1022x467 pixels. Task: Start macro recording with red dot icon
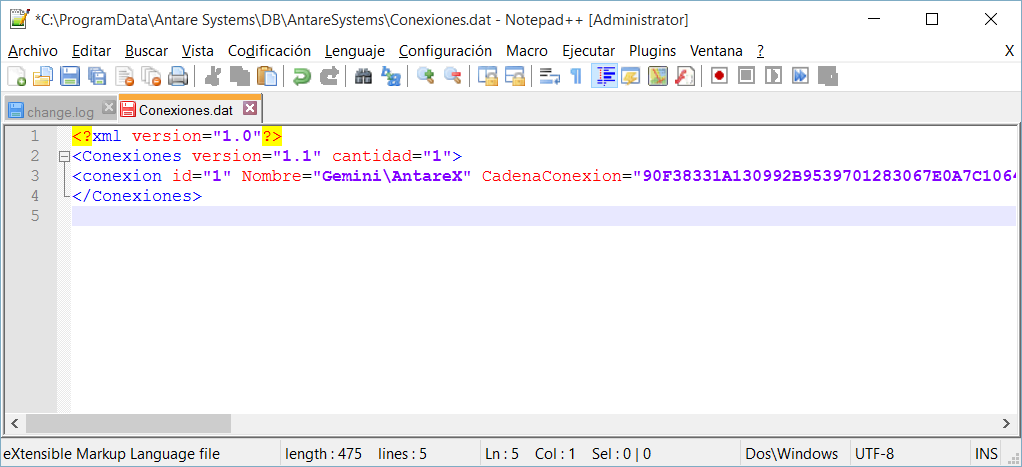[719, 76]
